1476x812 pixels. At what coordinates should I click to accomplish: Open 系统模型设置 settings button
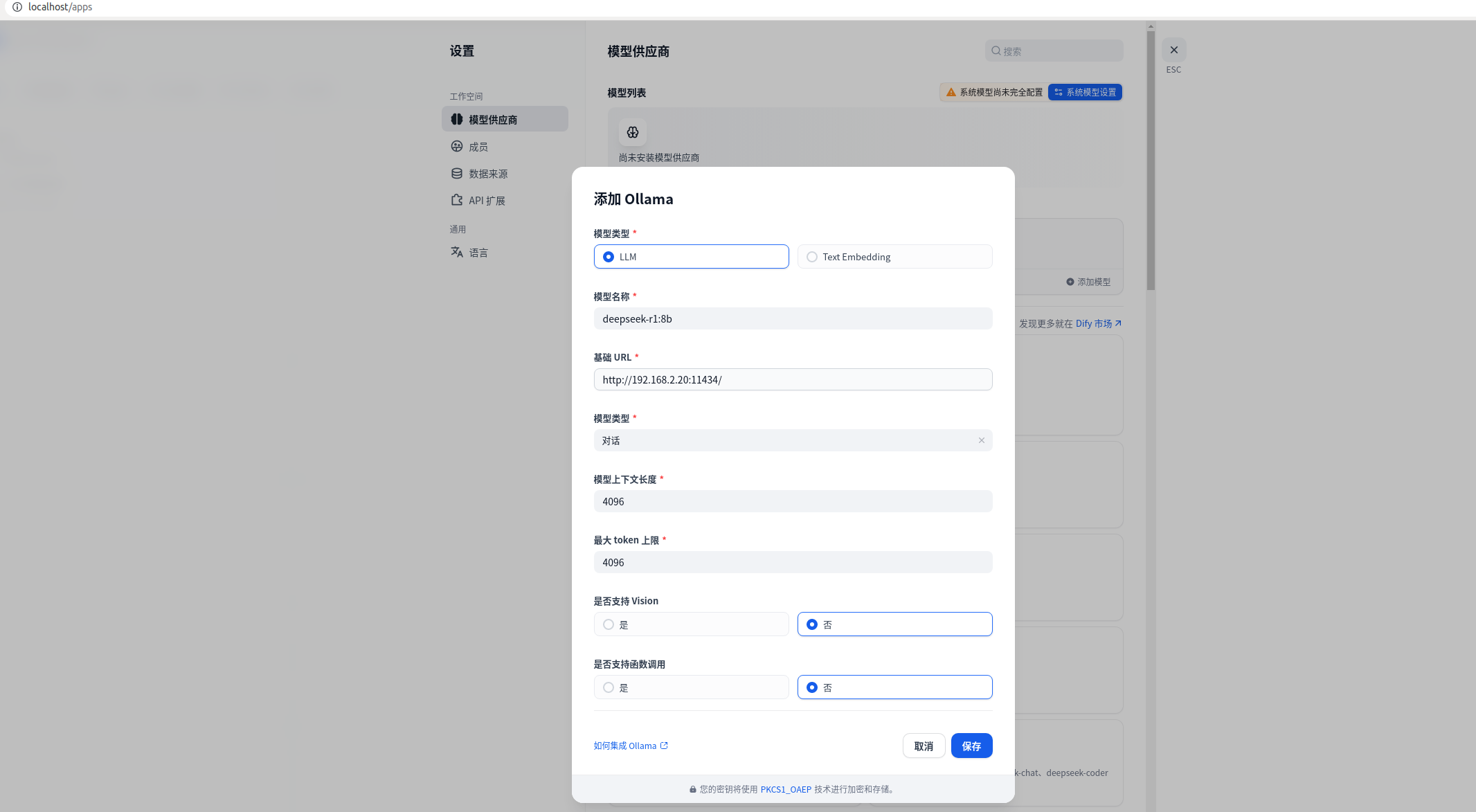[1085, 92]
